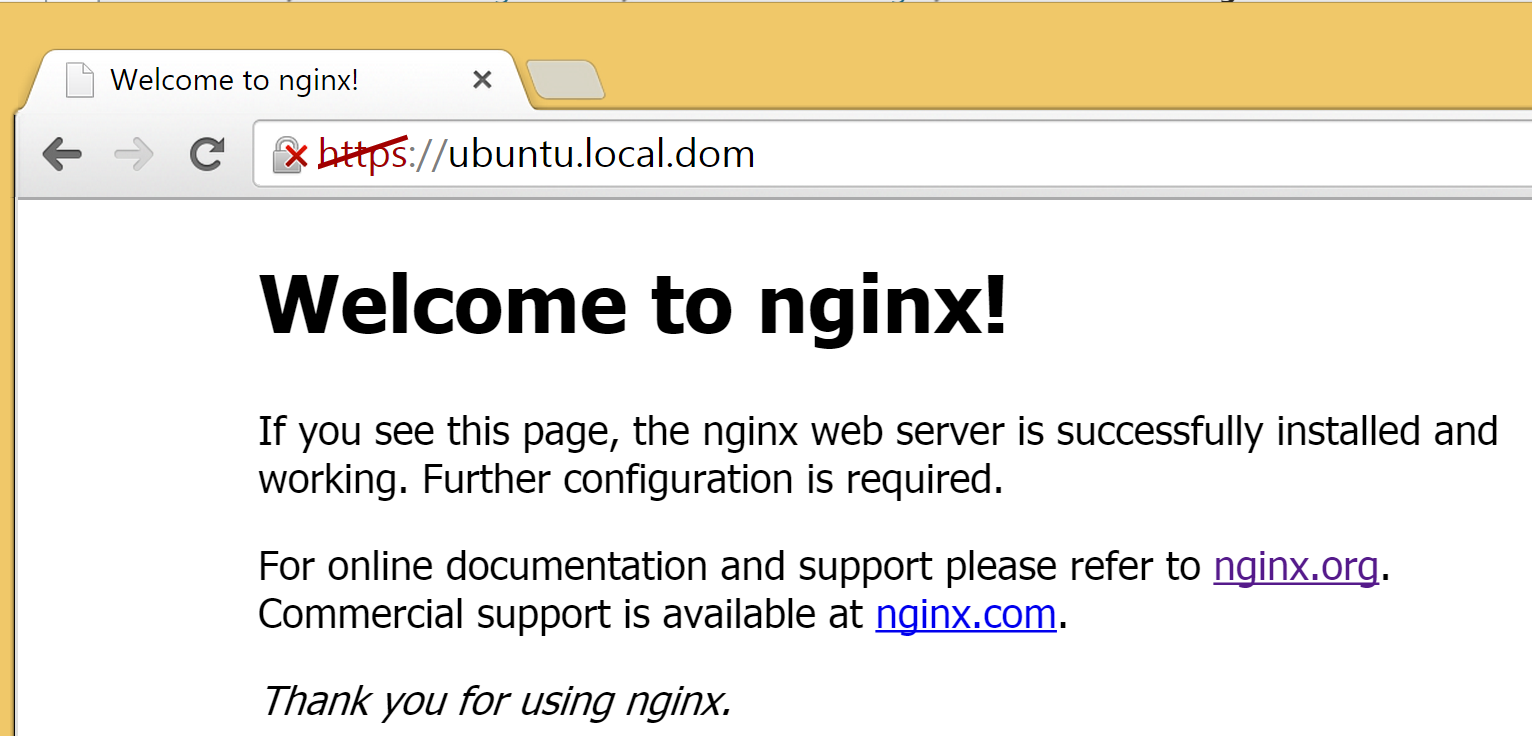Click the text 'Thank you for using nginx.'
The height and width of the screenshot is (736, 1532).
(x=496, y=700)
